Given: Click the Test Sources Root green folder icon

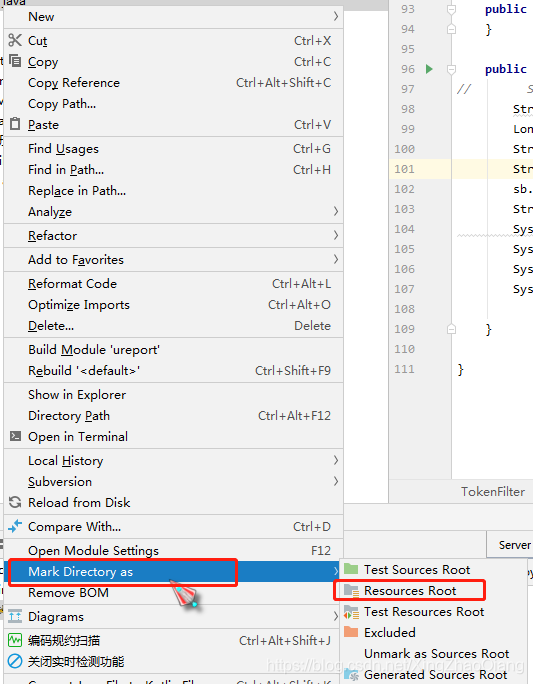Looking at the screenshot, I should (x=351, y=569).
